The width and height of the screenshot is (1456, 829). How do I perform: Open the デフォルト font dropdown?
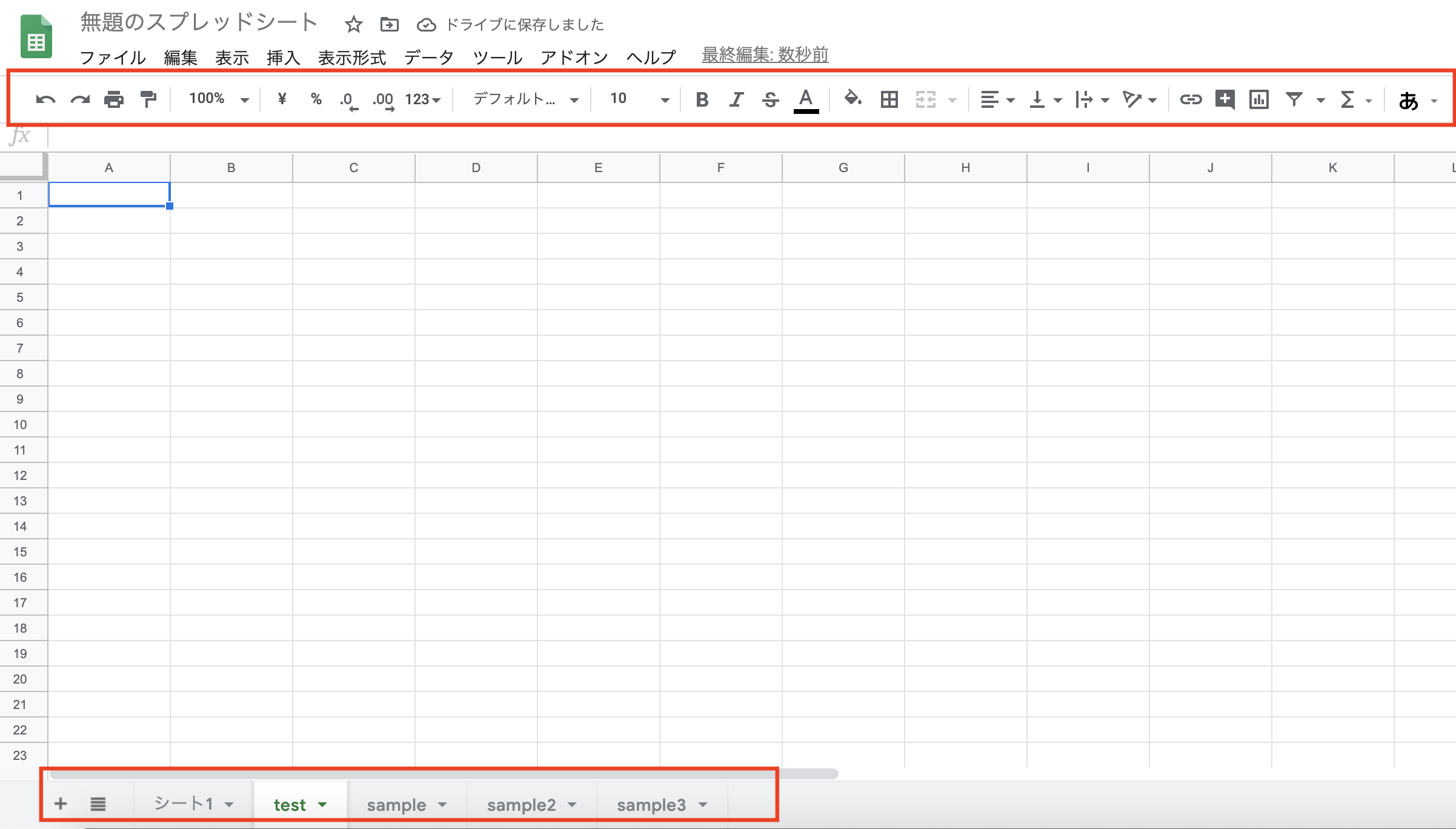pos(526,99)
